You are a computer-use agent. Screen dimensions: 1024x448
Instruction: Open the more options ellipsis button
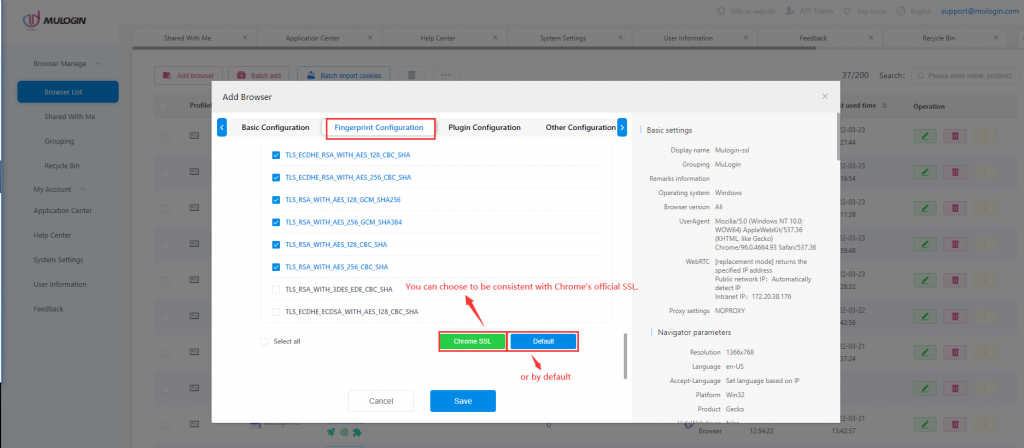445,75
